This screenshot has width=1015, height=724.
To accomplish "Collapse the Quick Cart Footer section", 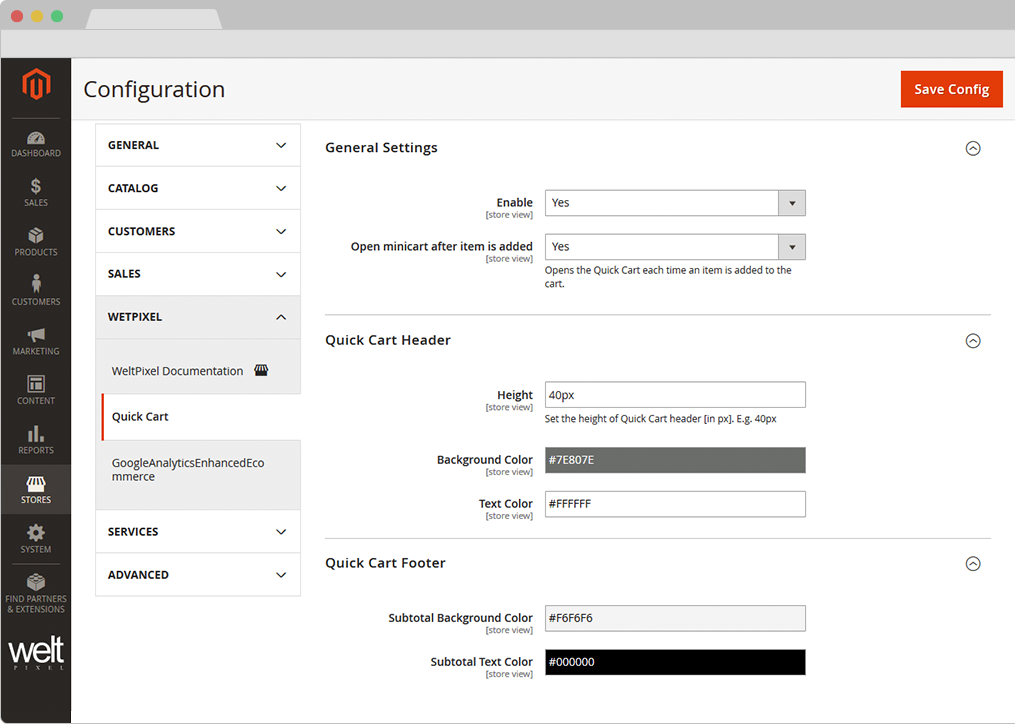I will [972, 564].
